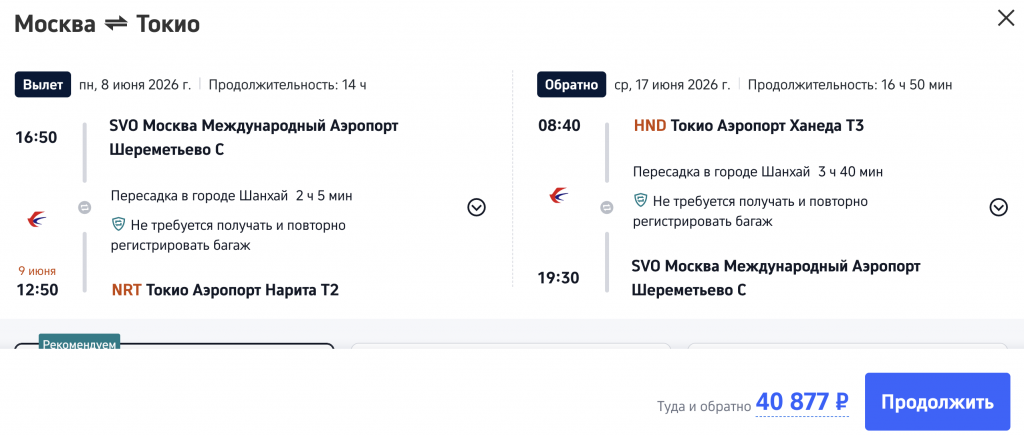Image resolution: width=1024 pixels, height=435 pixels.
Task: Click the transfer icon on the return timeline
Action: tap(606, 208)
